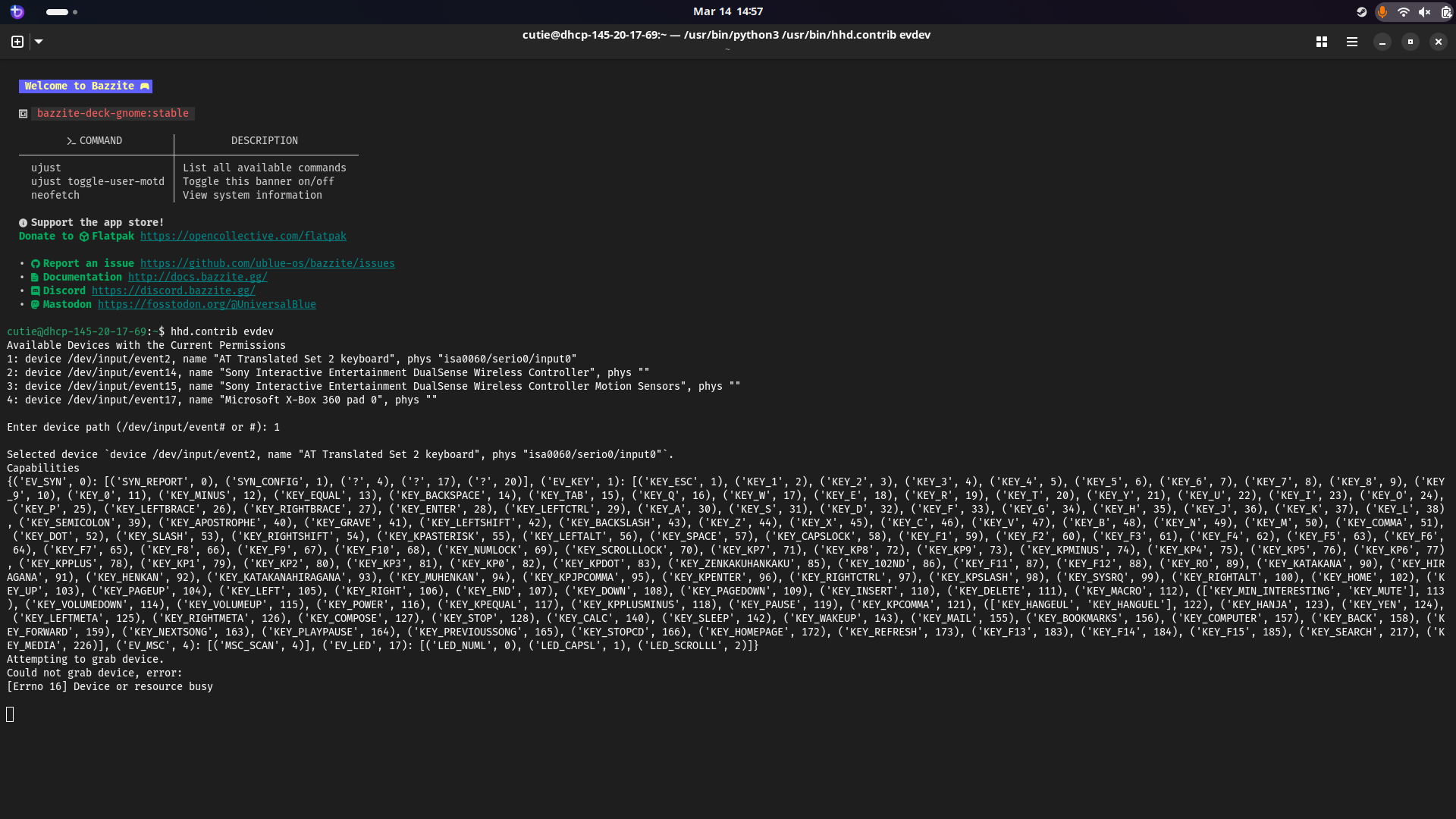1456x819 pixels.
Task: Open the Discord bazzite link
Action: click(x=173, y=290)
